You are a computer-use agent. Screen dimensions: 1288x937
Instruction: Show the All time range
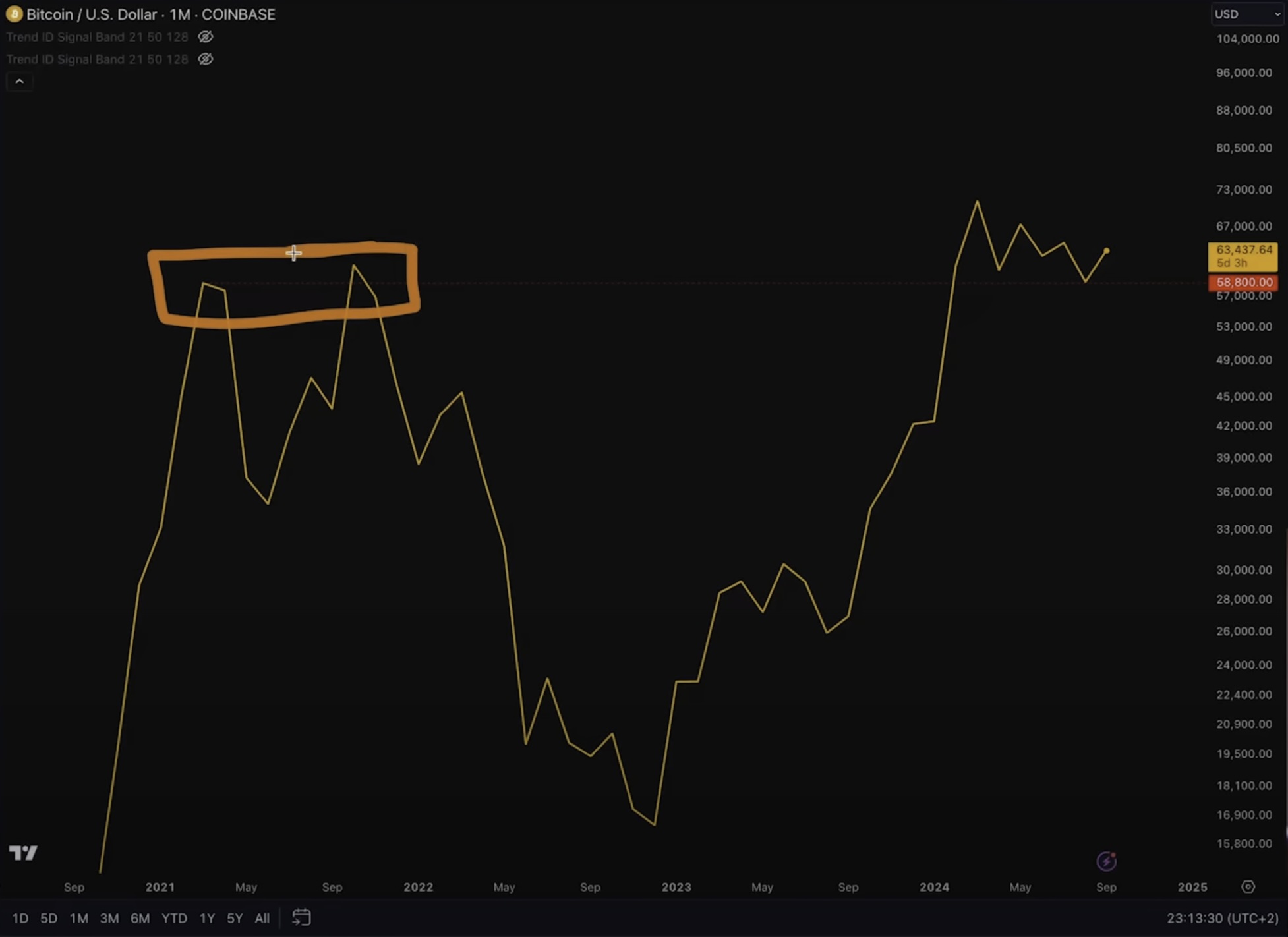click(262, 918)
